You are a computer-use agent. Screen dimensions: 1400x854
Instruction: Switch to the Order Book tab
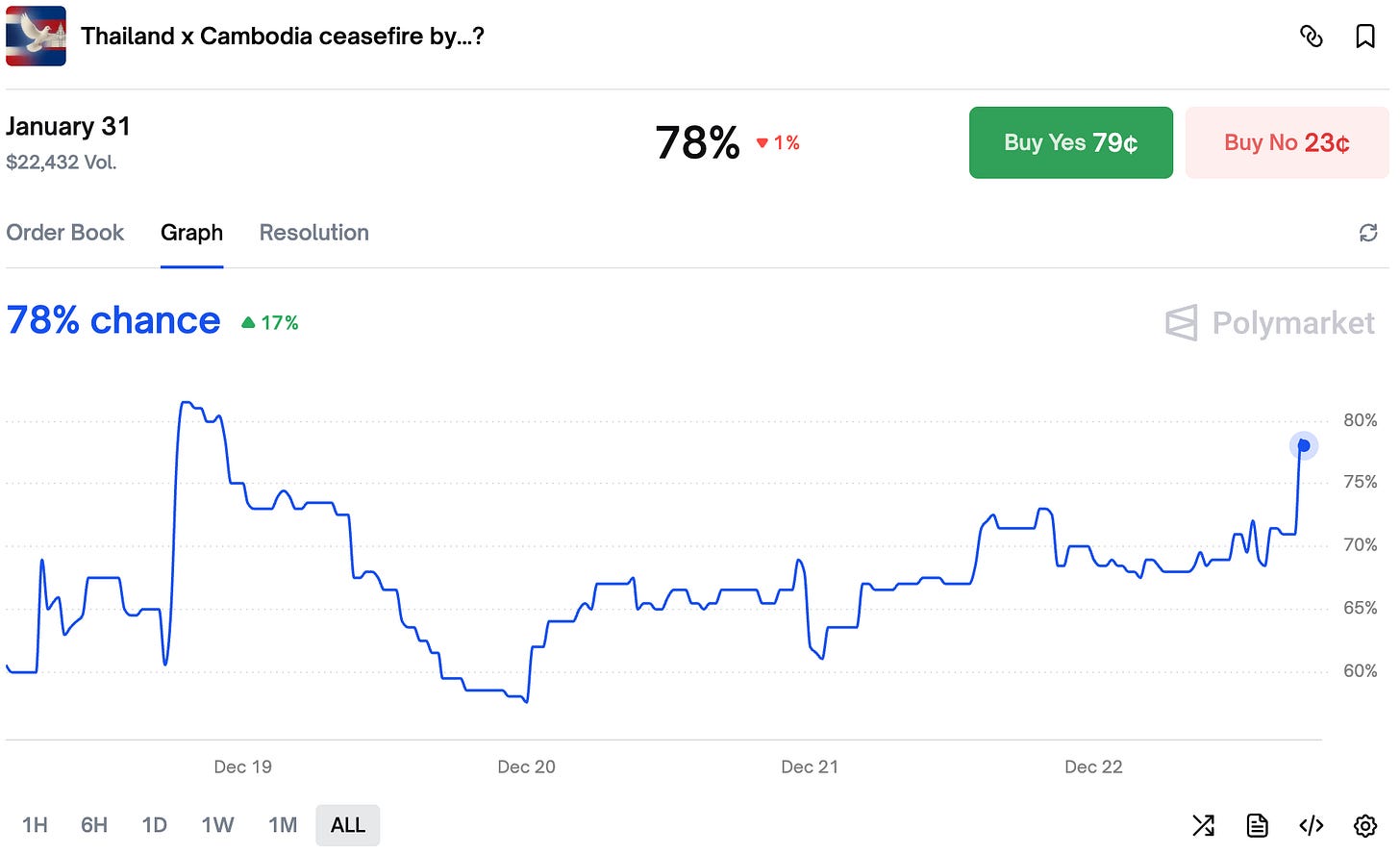(x=65, y=233)
